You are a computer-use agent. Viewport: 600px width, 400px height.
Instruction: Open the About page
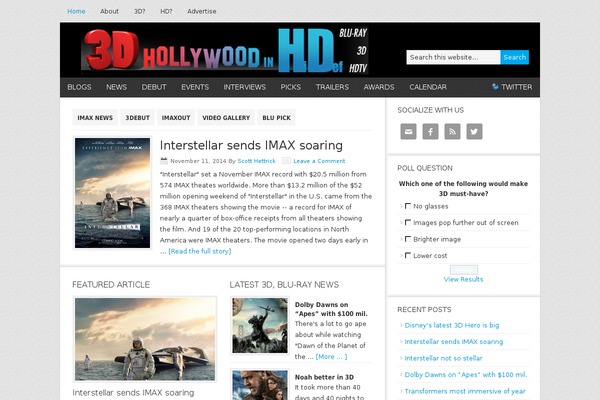109,11
